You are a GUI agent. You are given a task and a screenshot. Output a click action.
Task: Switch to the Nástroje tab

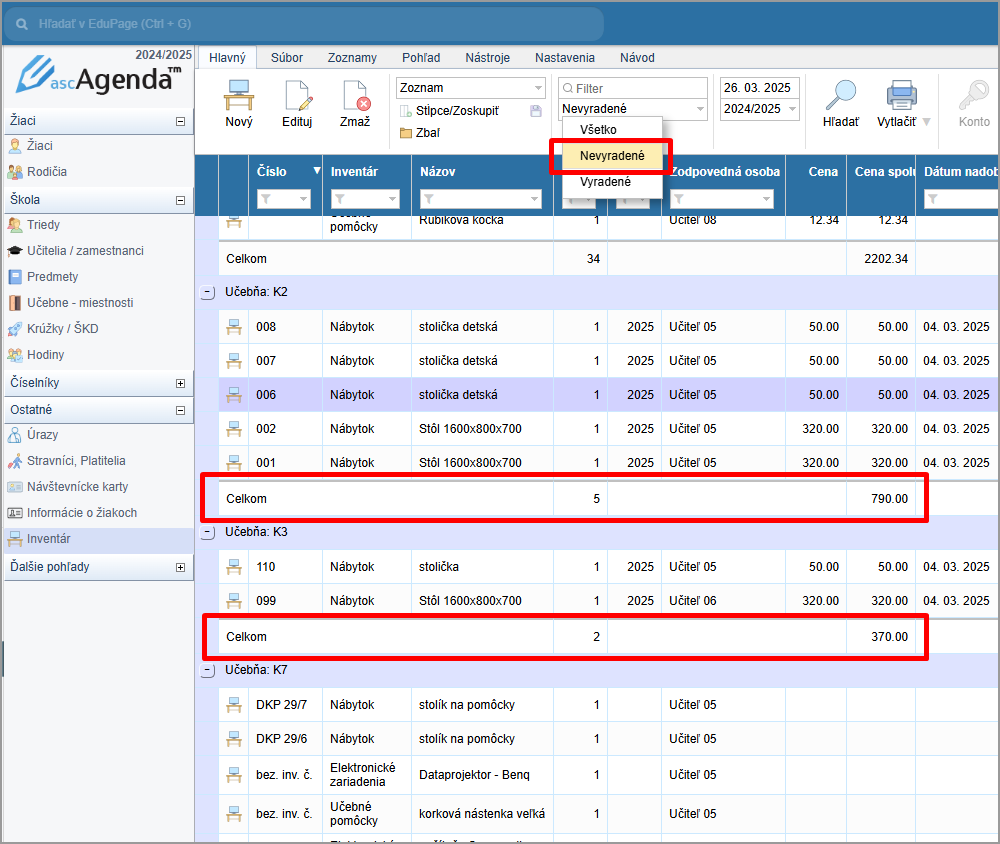click(x=487, y=58)
